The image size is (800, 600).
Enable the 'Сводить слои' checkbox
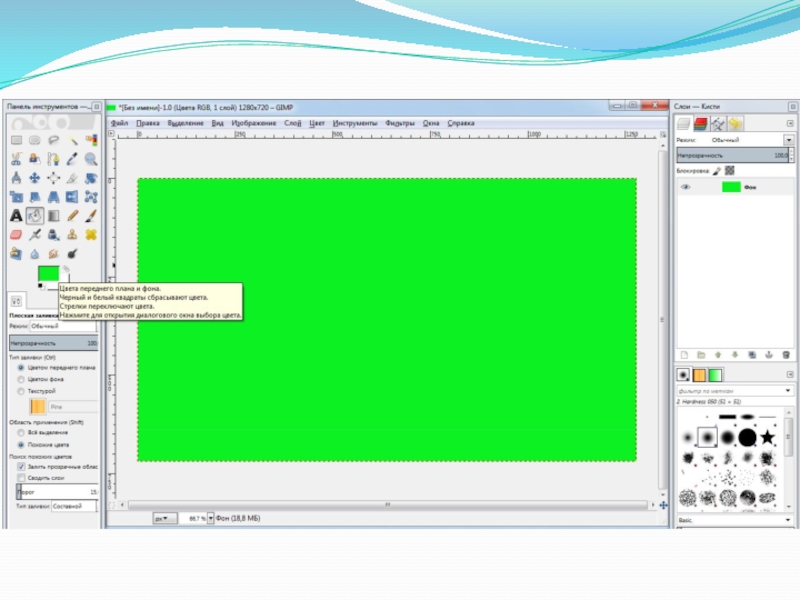tap(21, 479)
